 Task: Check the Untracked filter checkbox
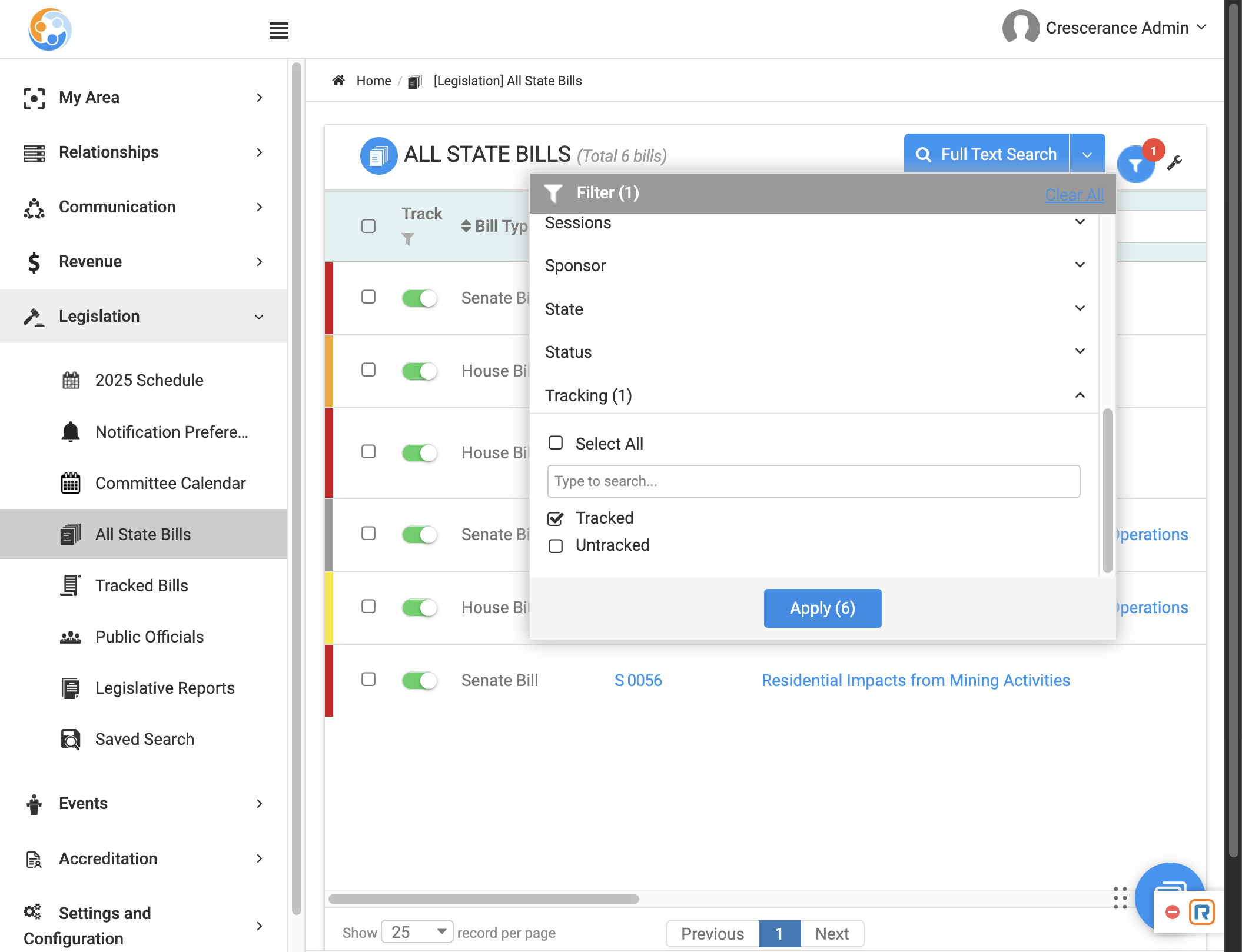(556, 546)
